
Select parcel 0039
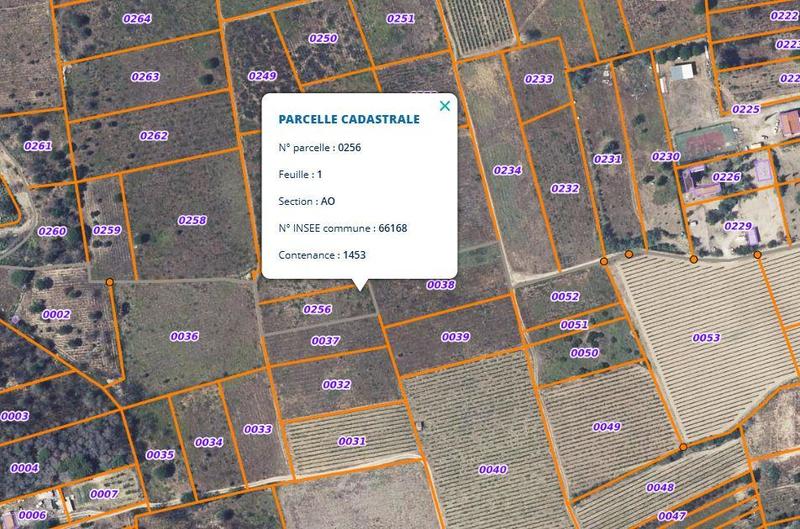point(455,337)
